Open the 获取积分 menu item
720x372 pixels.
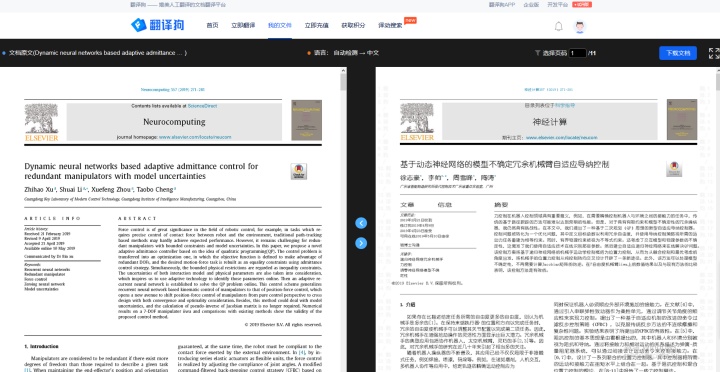point(353,25)
